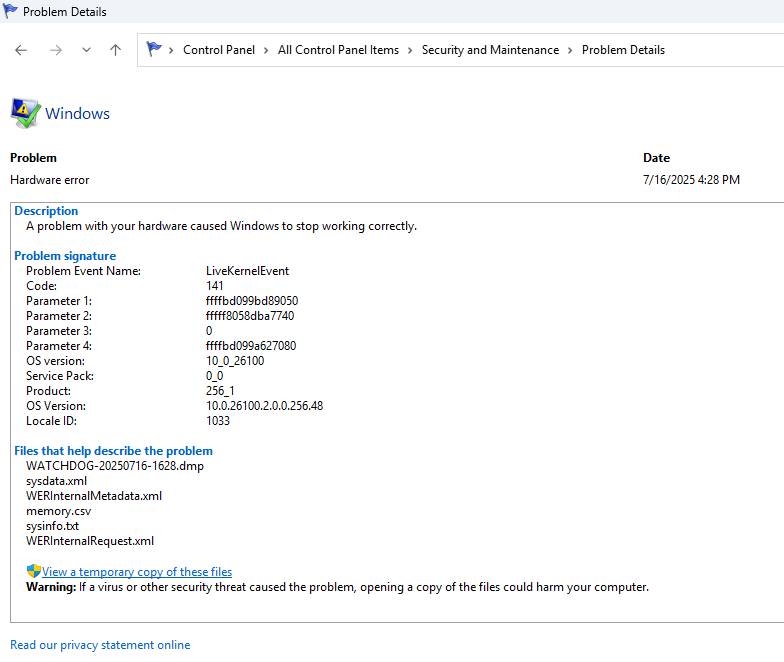Go to All Control Panel Items breadcrumb
Viewport: 784px width, 662px height.
coord(338,50)
